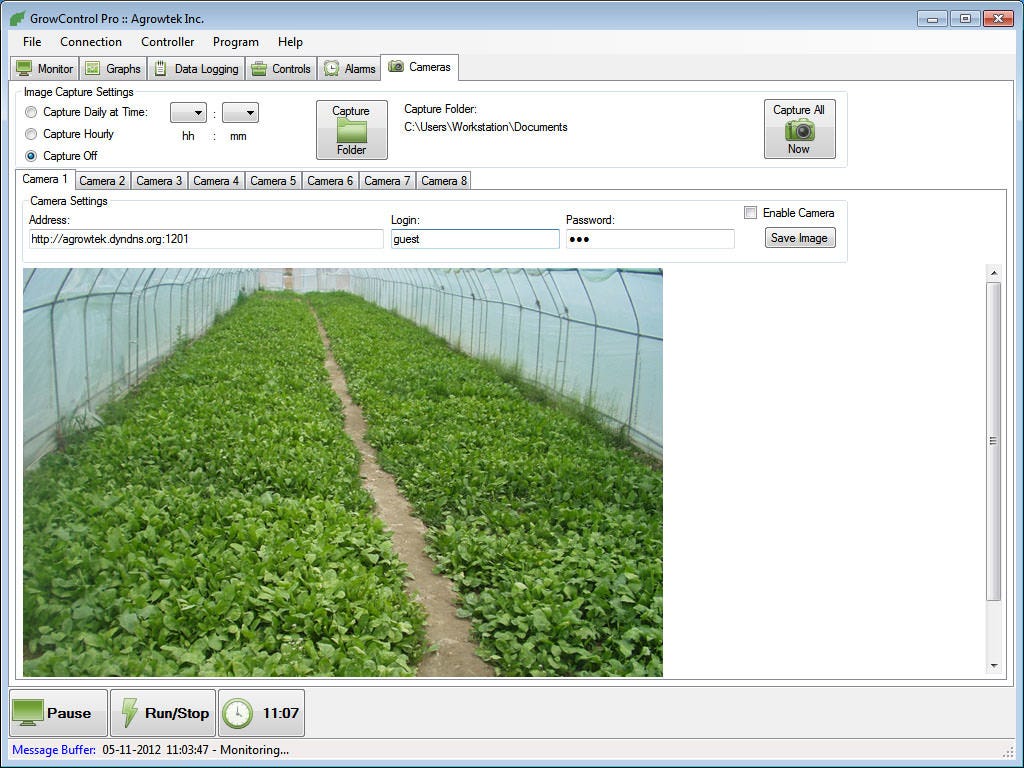Open the Controller menu
This screenshot has height=768, width=1024.
point(167,42)
